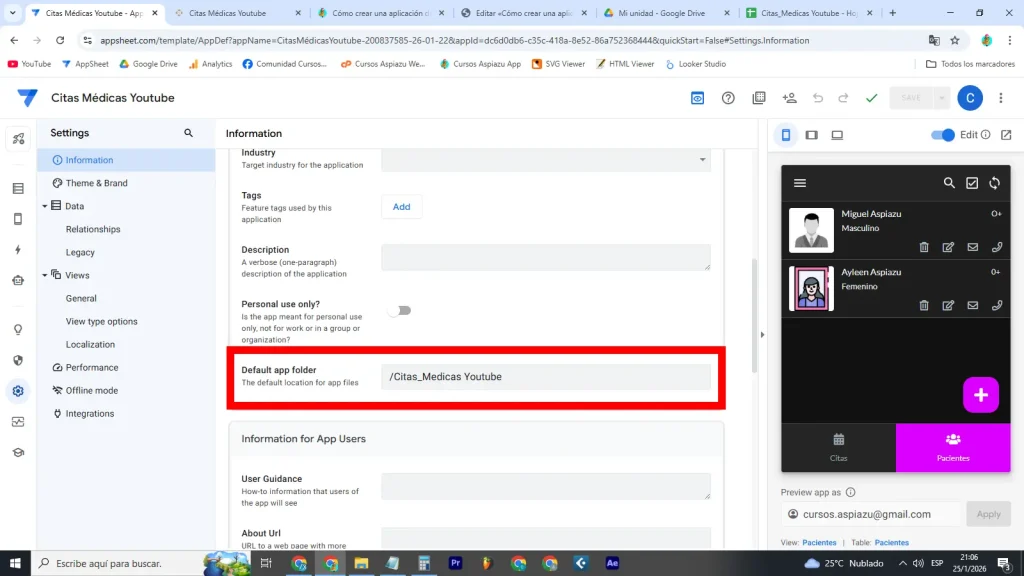Viewport: 1024px width, 576px height.
Task: Click the Add button for Tags
Action: point(401,207)
